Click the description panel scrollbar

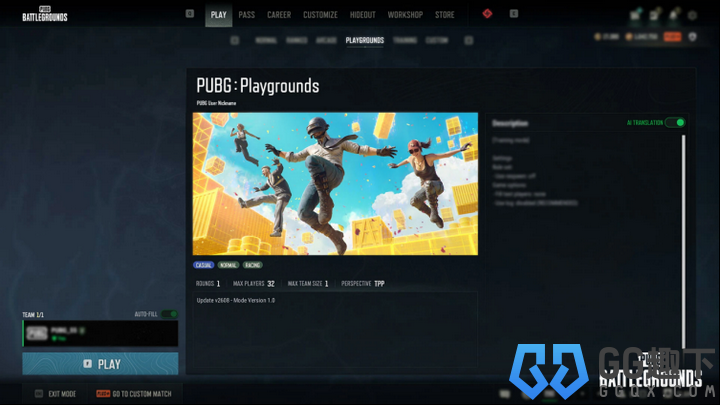(x=684, y=241)
